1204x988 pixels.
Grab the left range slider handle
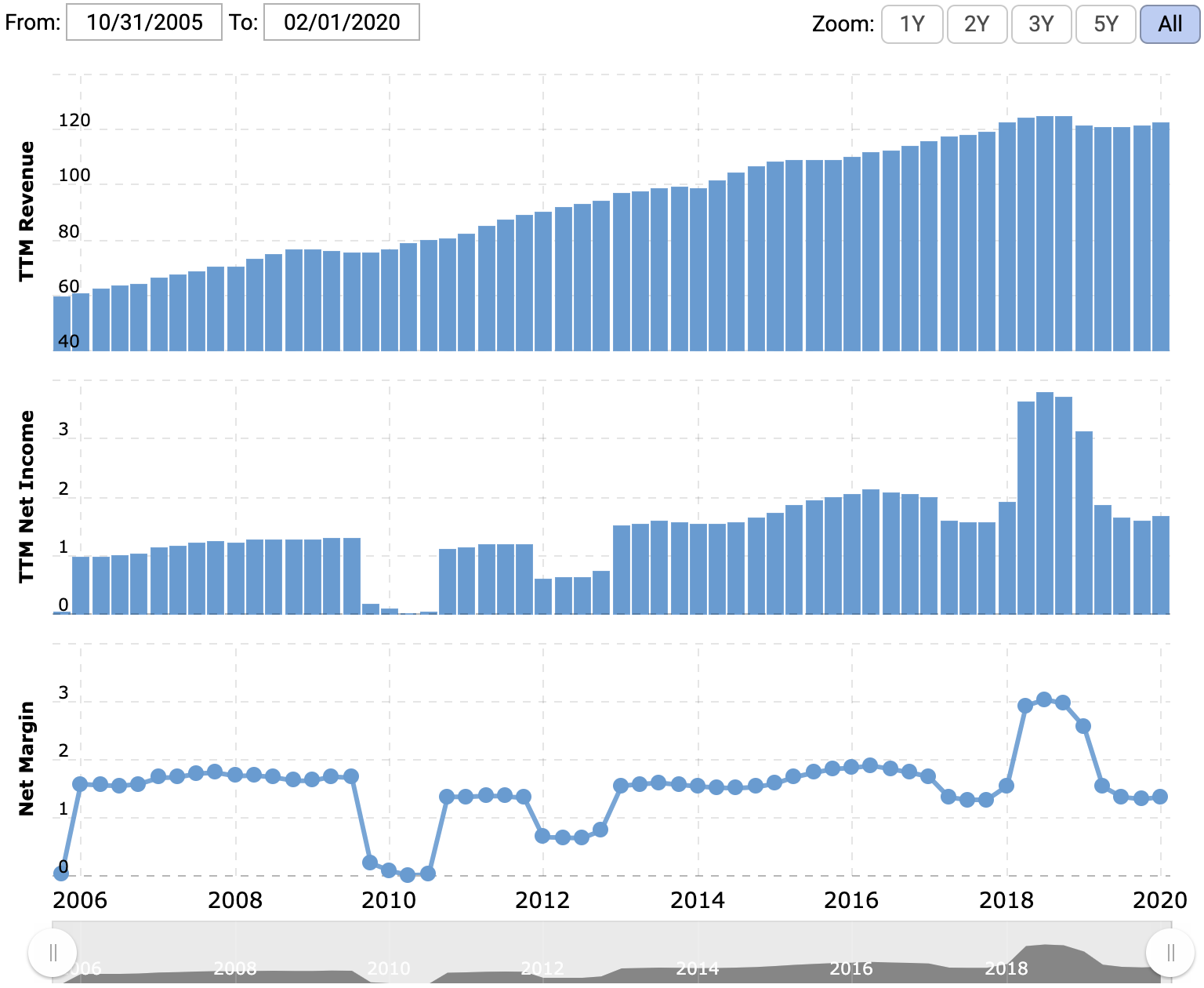coord(53,953)
